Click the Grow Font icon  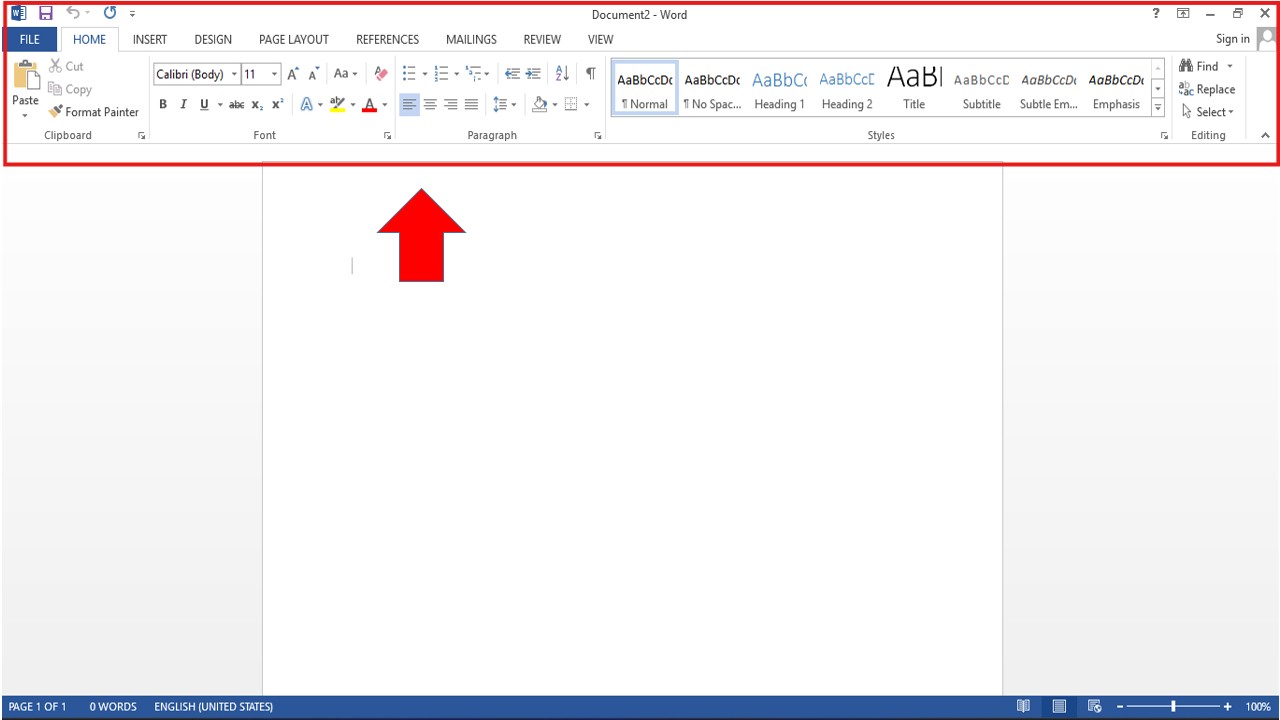coord(293,74)
